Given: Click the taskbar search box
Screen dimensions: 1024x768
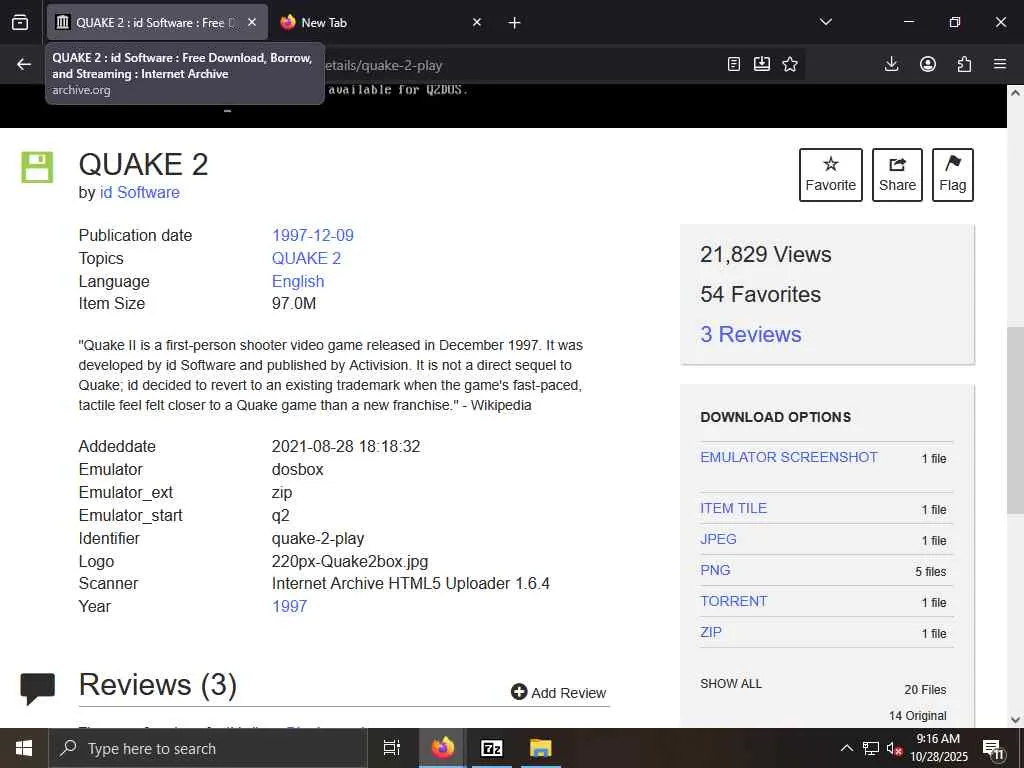Looking at the screenshot, I should pyautogui.click(x=208, y=748).
